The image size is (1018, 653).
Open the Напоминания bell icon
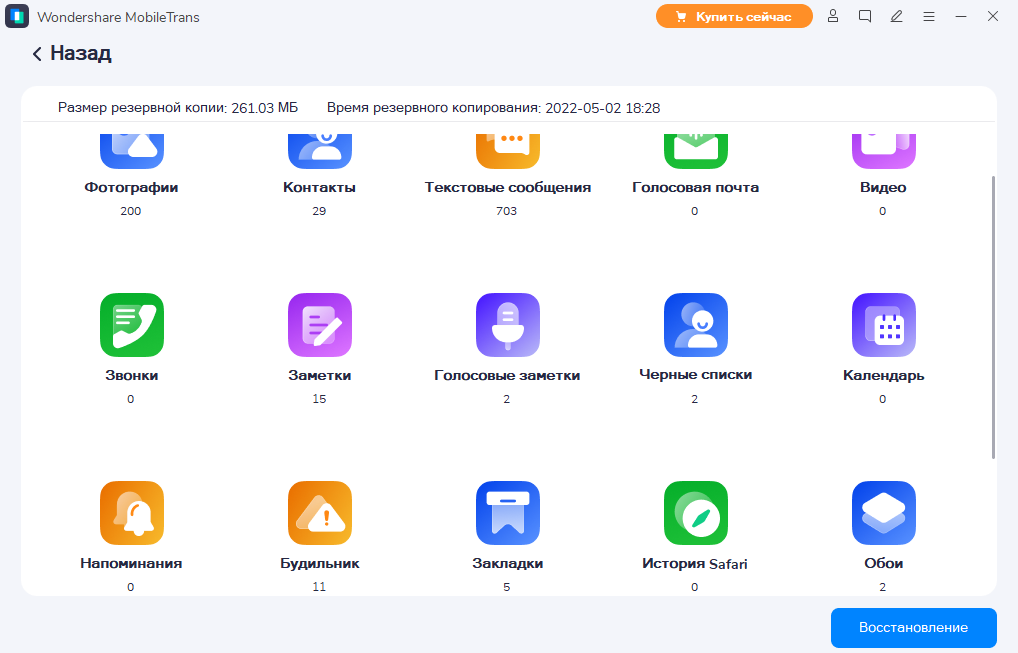click(x=132, y=513)
